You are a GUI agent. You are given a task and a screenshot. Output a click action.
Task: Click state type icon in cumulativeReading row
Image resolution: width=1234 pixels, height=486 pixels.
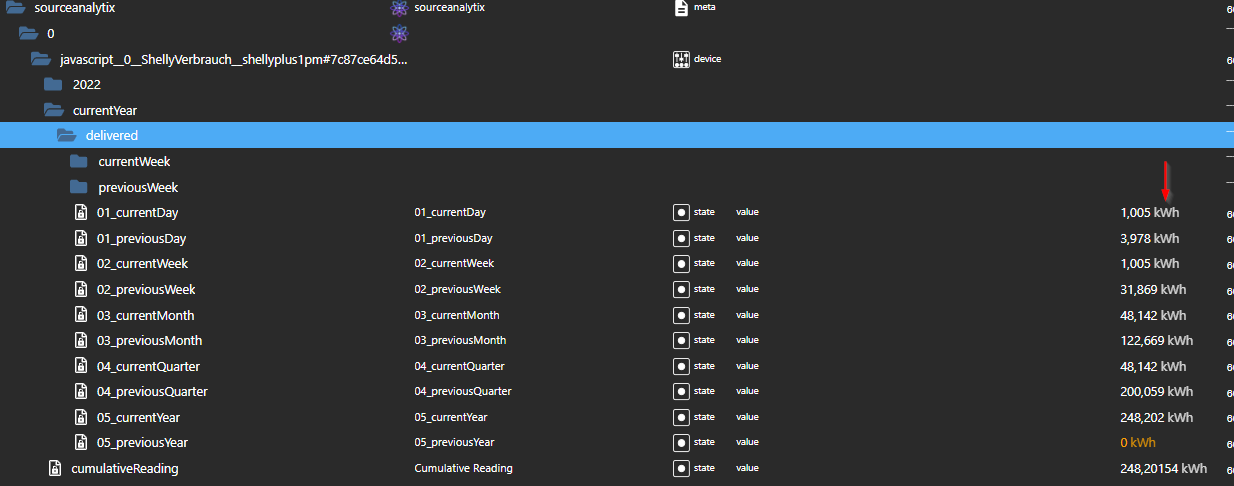[681, 468]
